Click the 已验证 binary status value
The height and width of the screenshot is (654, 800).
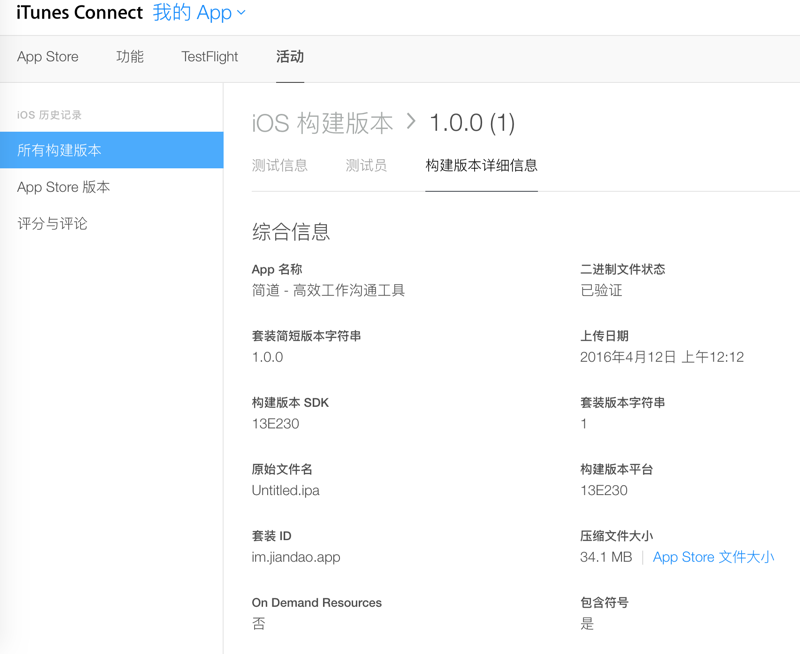click(602, 290)
